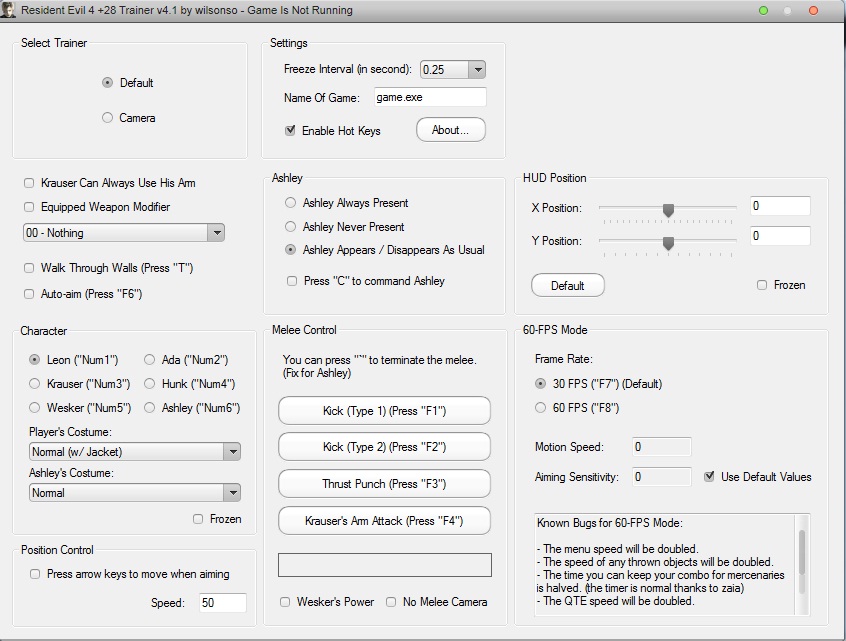Click Krauser's Arm Attack button
The width and height of the screenshot is (846, 641).
tap(384, 521)
